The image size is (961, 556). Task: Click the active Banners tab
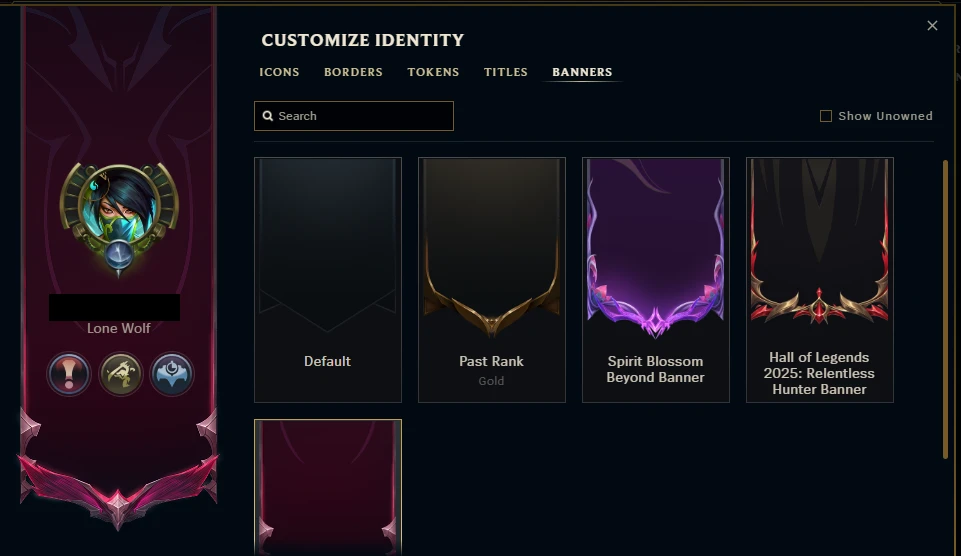coord(582,72)
